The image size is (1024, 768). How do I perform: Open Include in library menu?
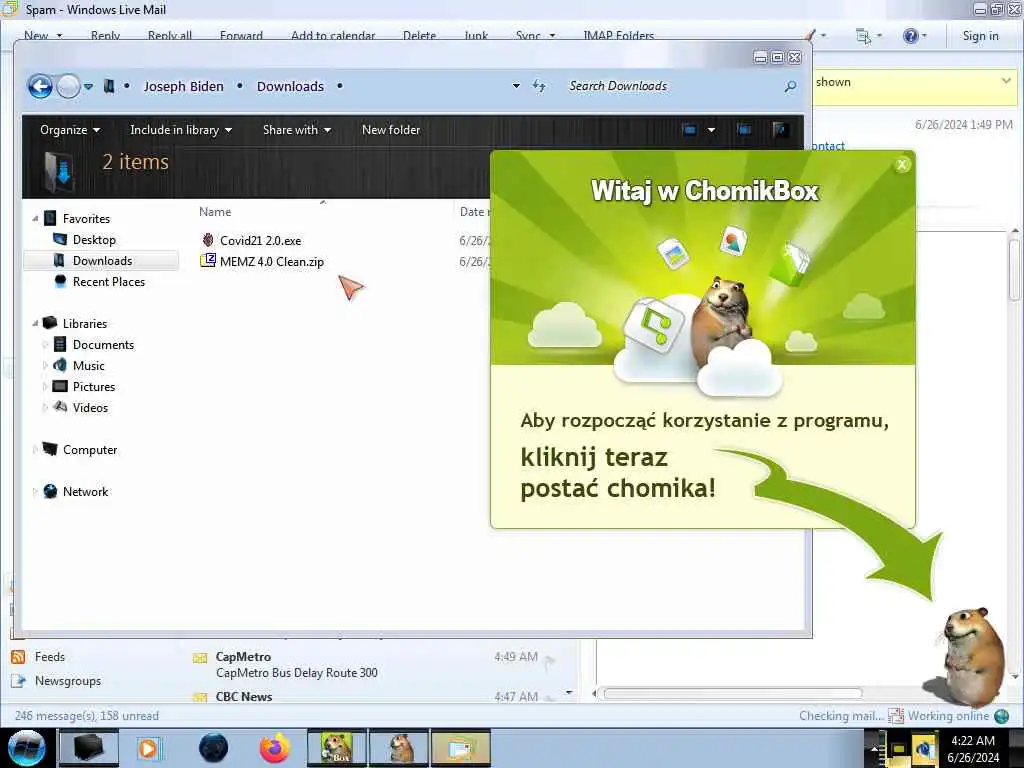tap(181, 130)
